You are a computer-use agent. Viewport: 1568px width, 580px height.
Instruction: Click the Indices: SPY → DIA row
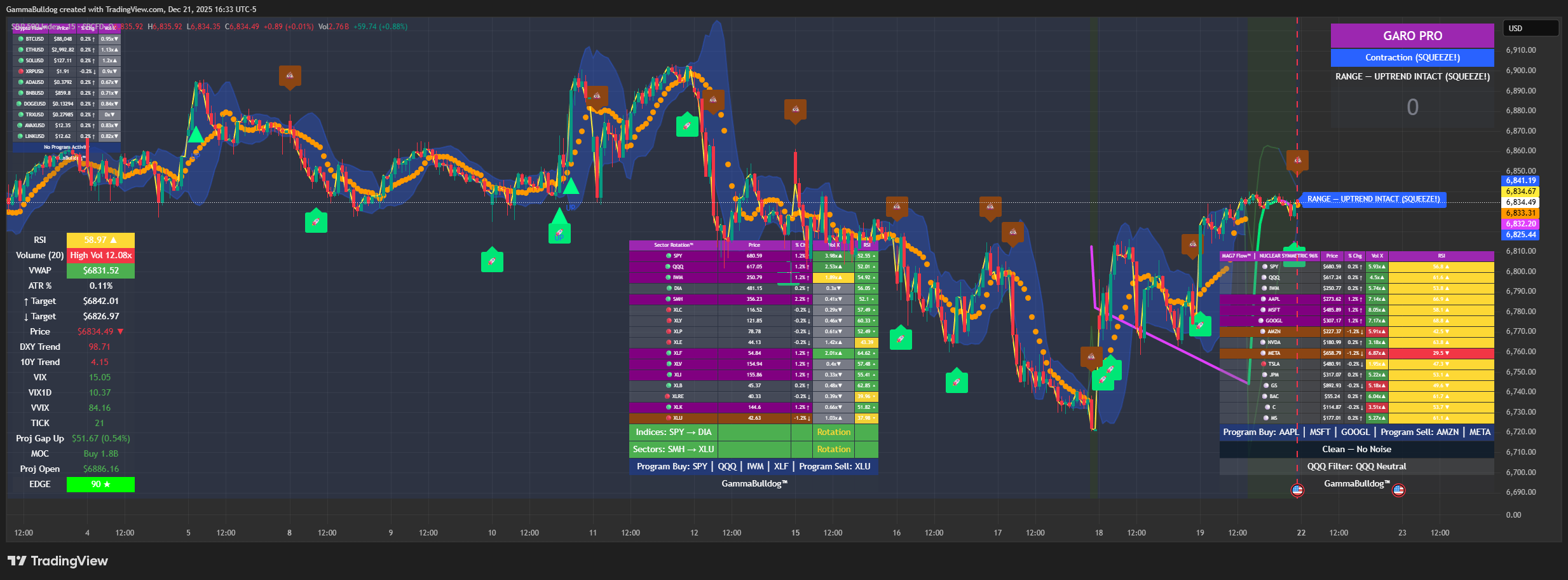(x=754, y=432)
